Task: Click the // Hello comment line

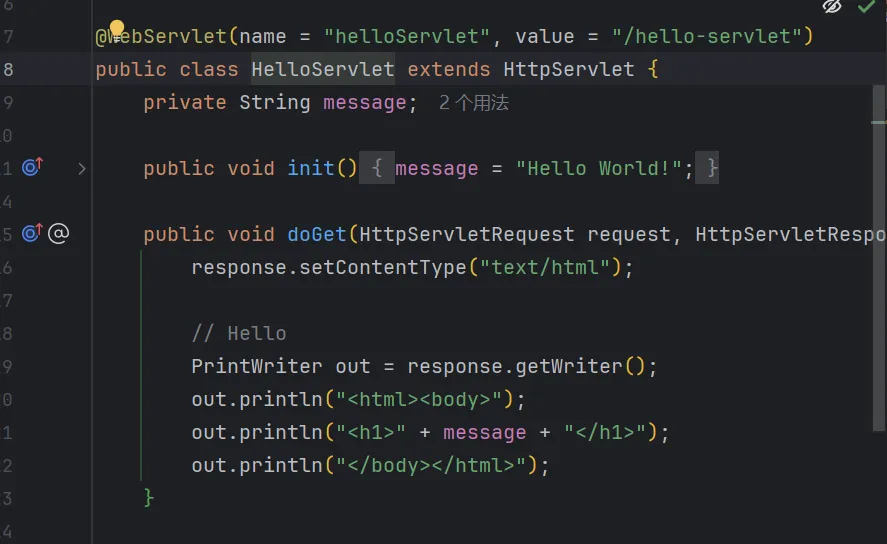Action: pos(239,333)
